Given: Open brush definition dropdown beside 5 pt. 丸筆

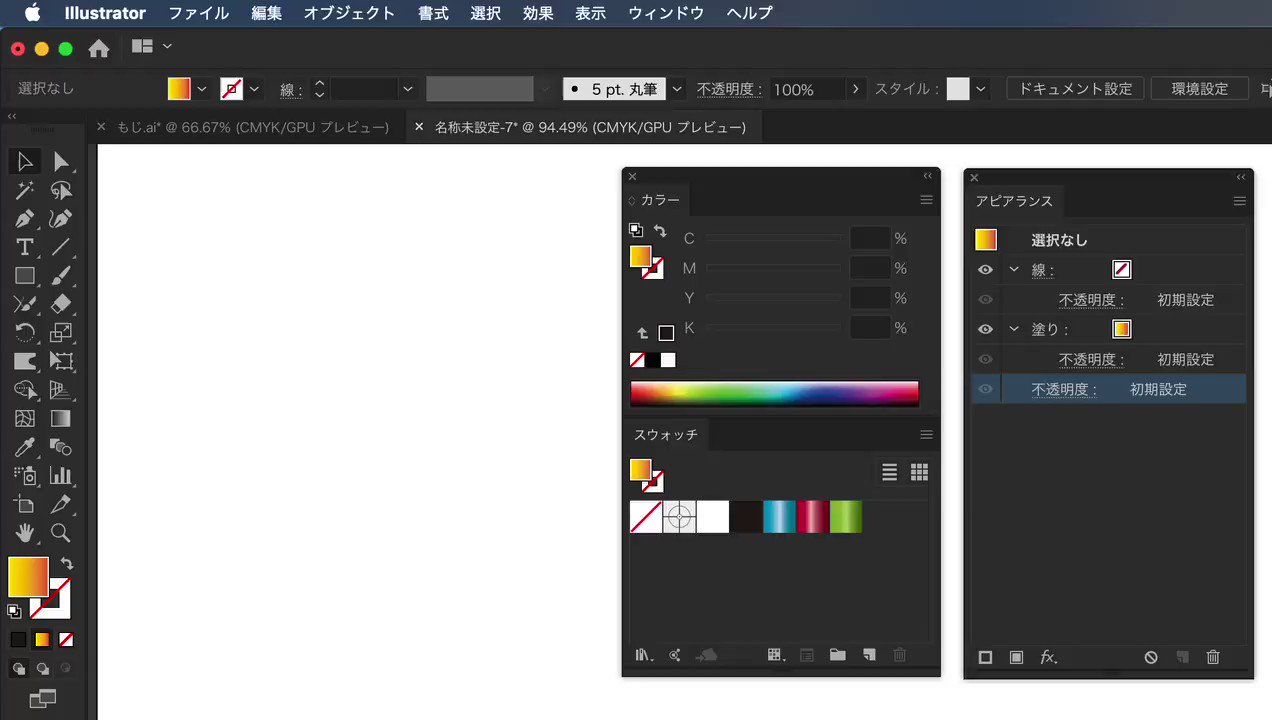Looking at the screenshot, I should pyautogui.click(x=677, y=89).
